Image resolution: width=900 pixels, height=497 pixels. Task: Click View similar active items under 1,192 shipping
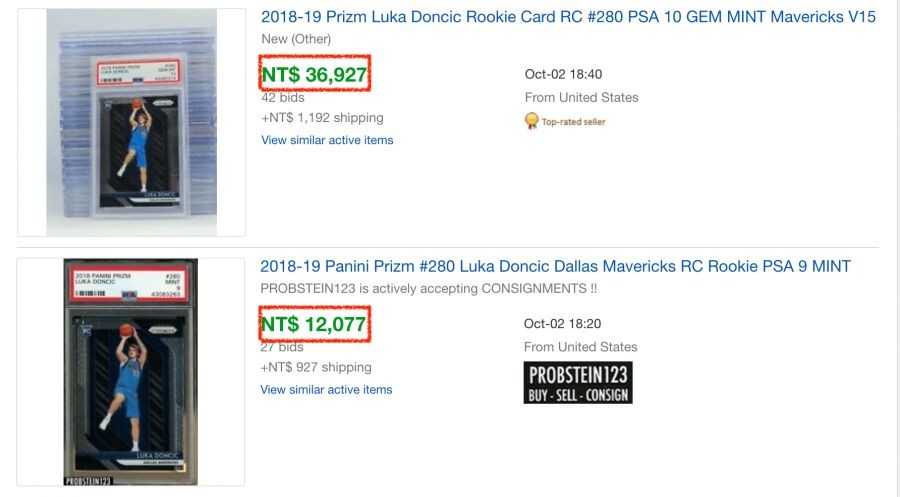click(x=327, y=140)
